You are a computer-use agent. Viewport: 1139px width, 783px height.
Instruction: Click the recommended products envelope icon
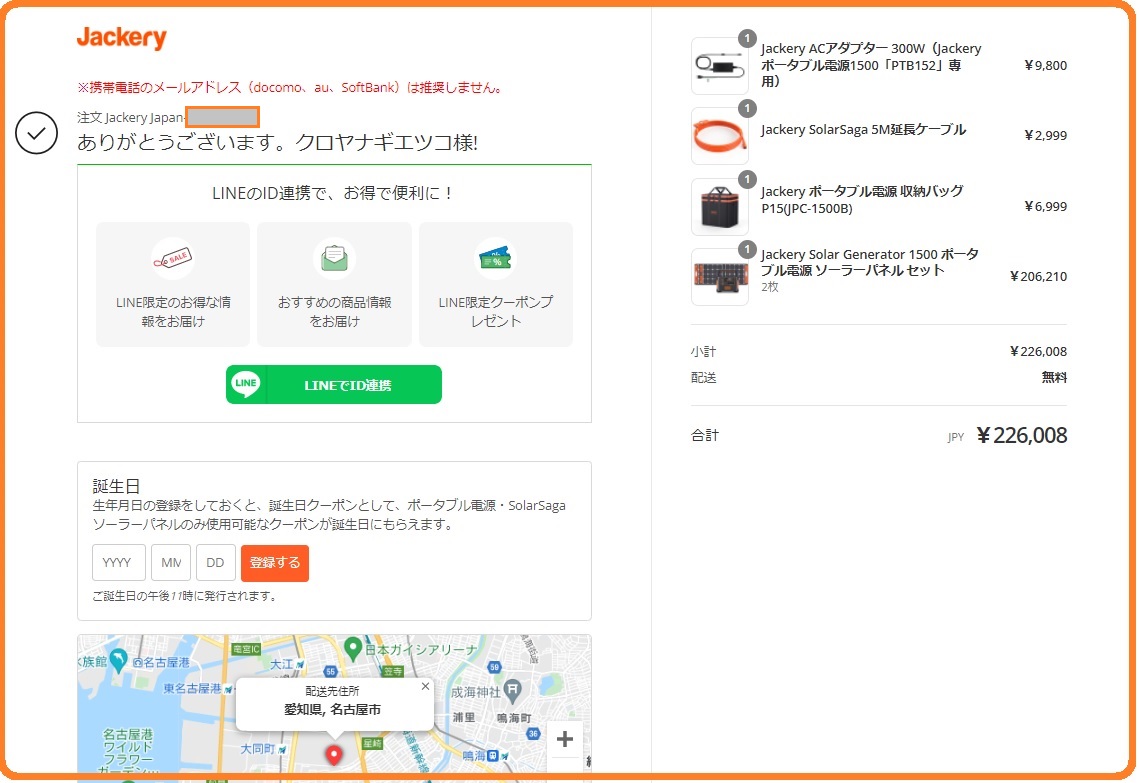(x=334, y=259)
